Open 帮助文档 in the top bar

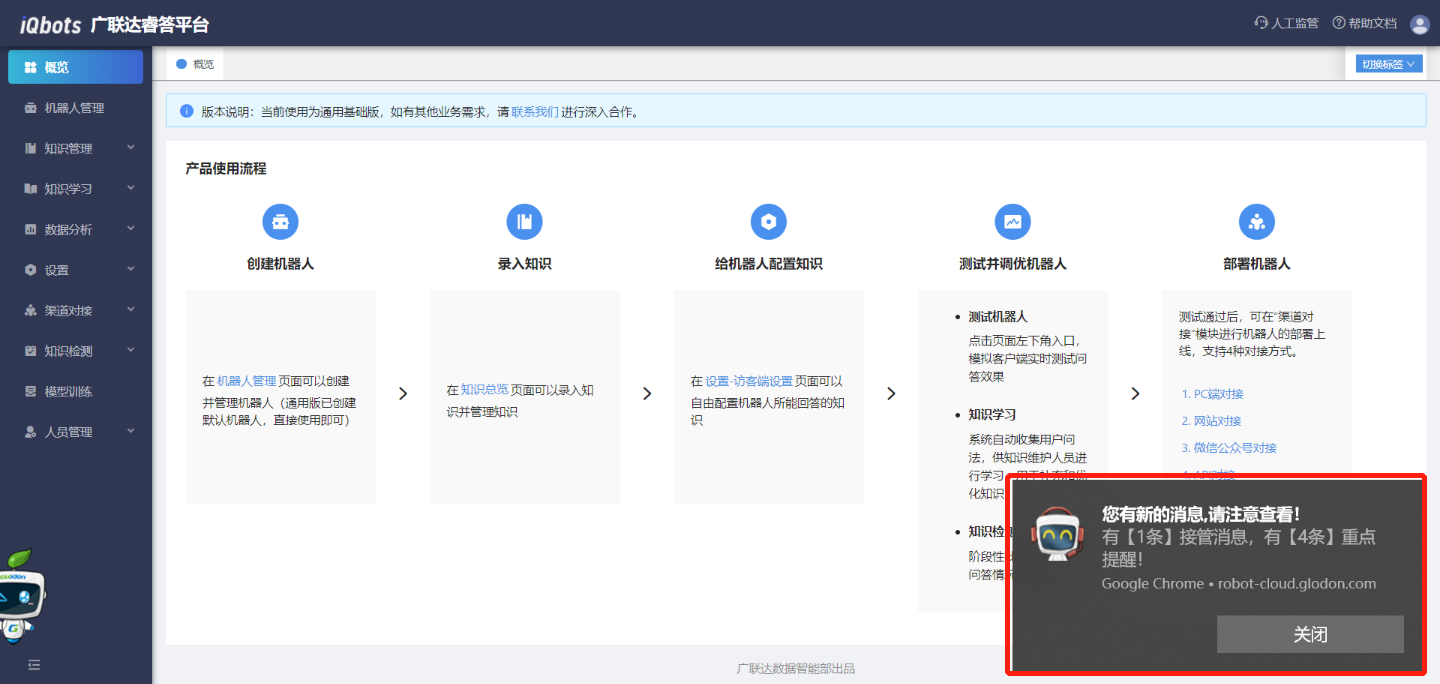point(1364,24)
